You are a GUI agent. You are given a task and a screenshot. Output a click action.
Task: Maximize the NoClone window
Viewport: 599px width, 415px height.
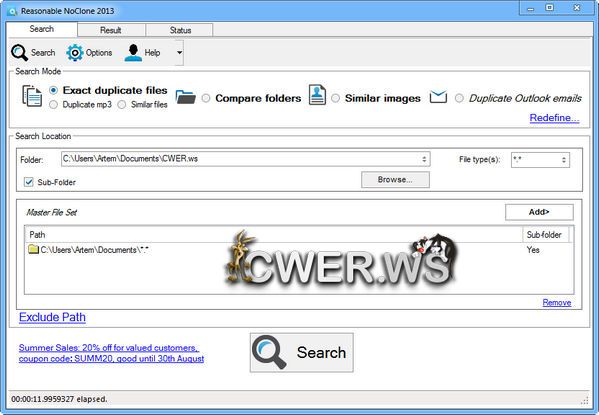click(549, 8)
